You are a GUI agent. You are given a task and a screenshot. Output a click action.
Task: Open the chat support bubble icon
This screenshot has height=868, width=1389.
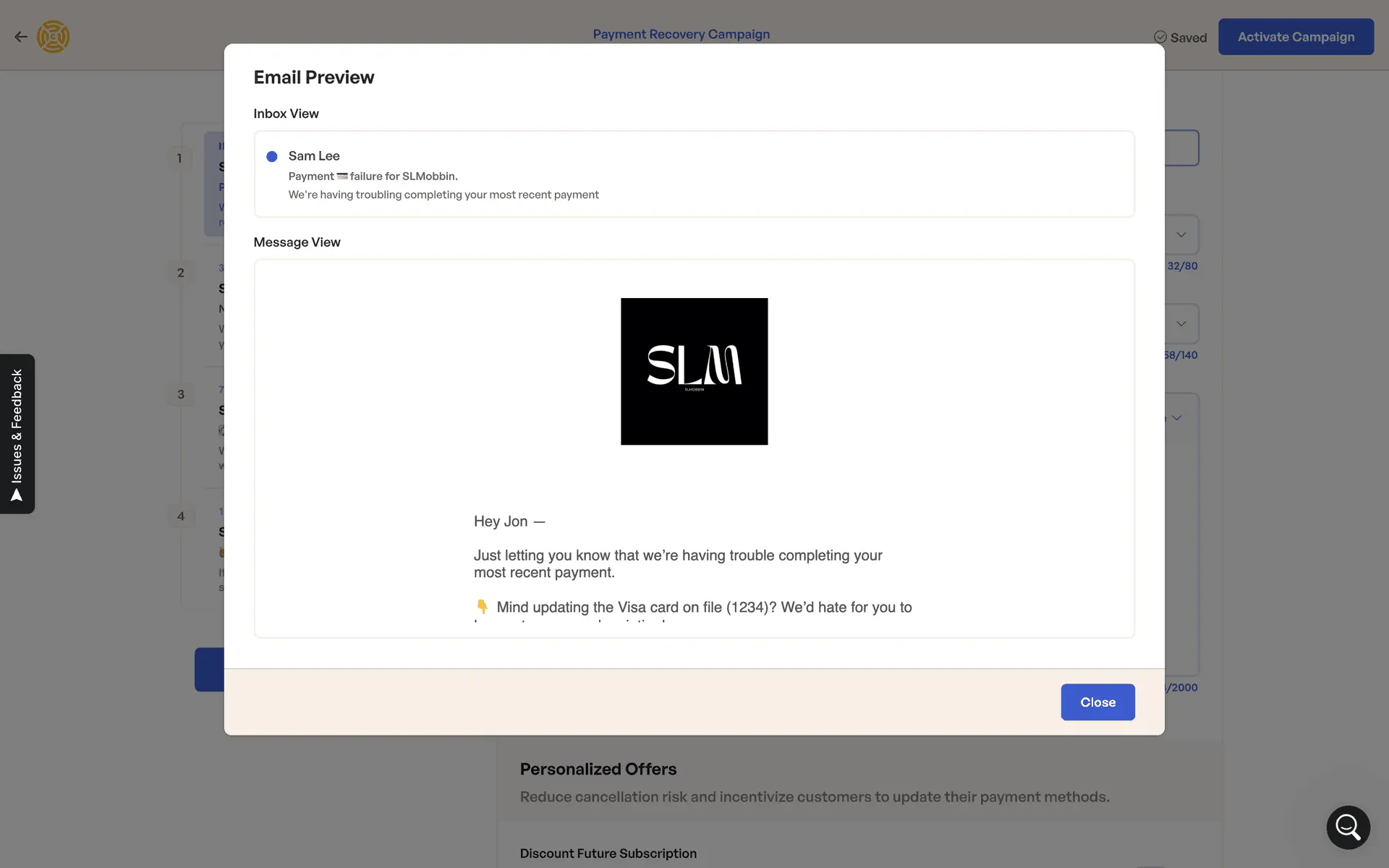click(x=1348, y=827)
